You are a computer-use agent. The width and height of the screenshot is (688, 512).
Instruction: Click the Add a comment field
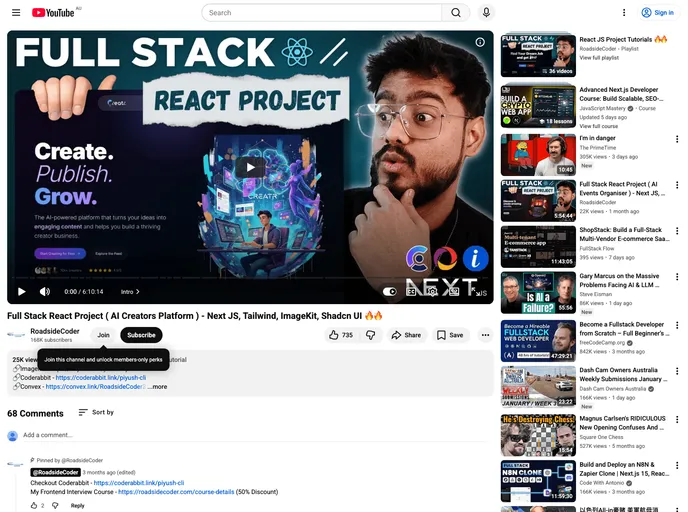point(257,435)
